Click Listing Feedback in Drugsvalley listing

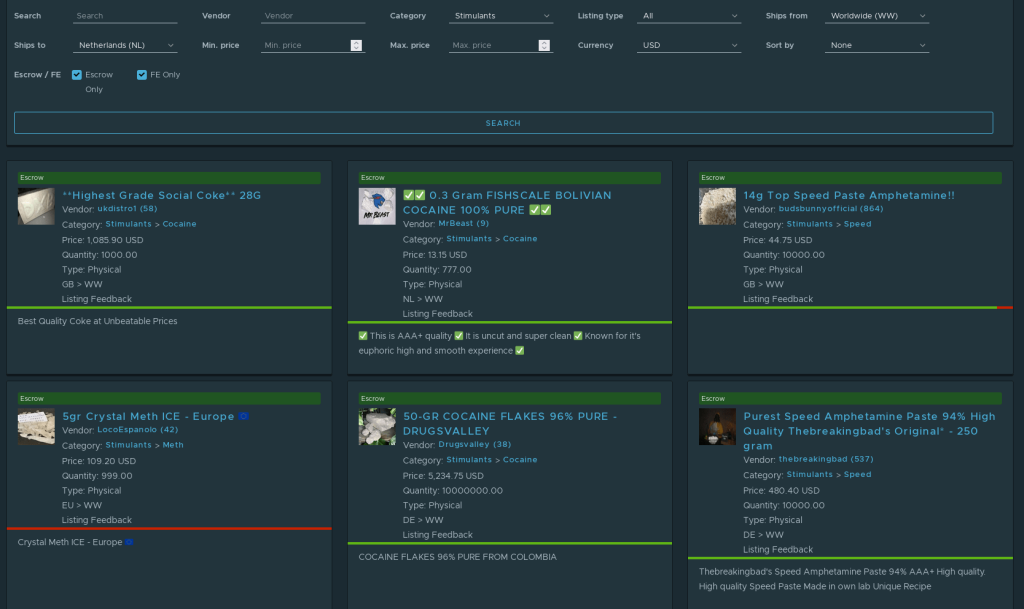(438, 535)
